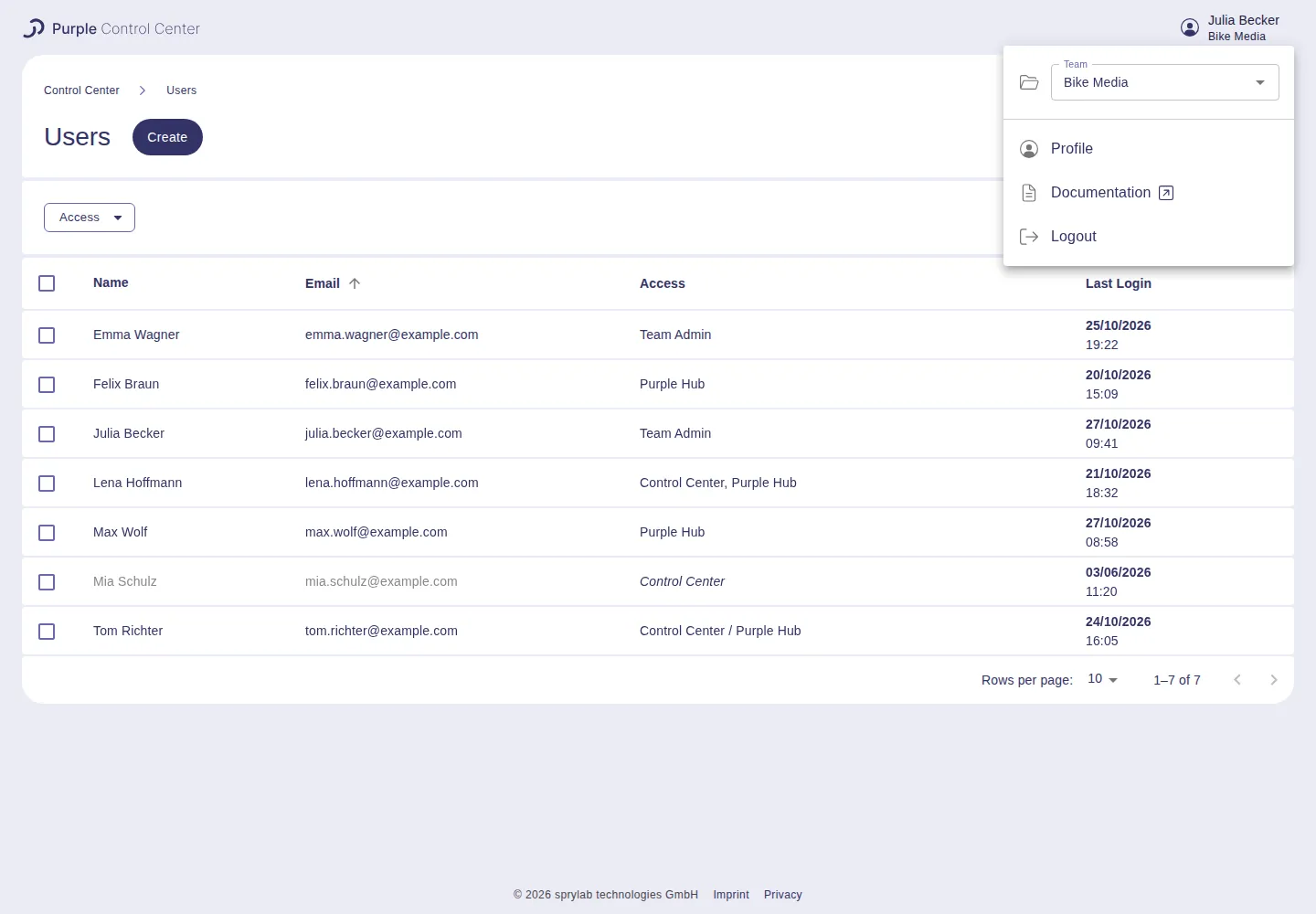1316x914 pixels.
Task: Check the Mia Schulz row checkbox
Action: point(47,582)
